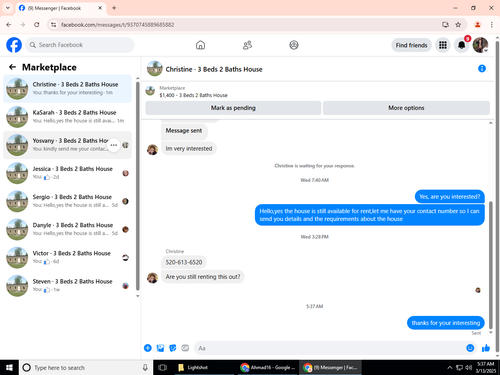This screenshot has width=500, height=375.
Task: Click the Facebook logo
Action: click(14, 45)
